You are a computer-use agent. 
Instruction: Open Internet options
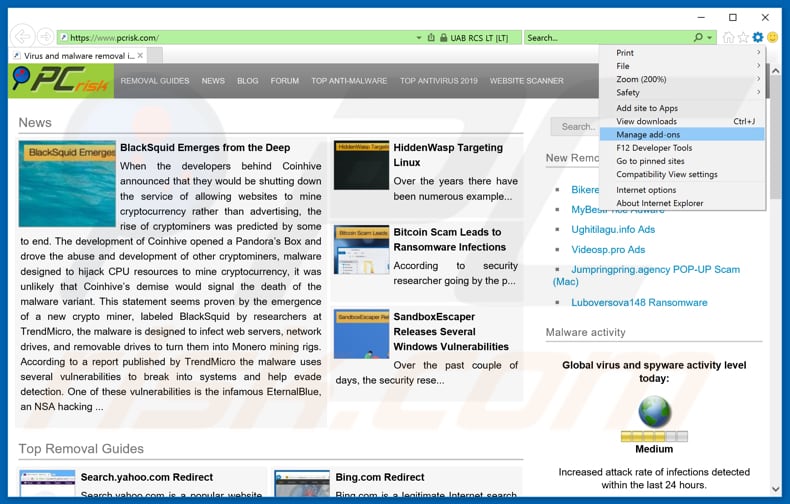pyautogui.click(x=682, y=190)
